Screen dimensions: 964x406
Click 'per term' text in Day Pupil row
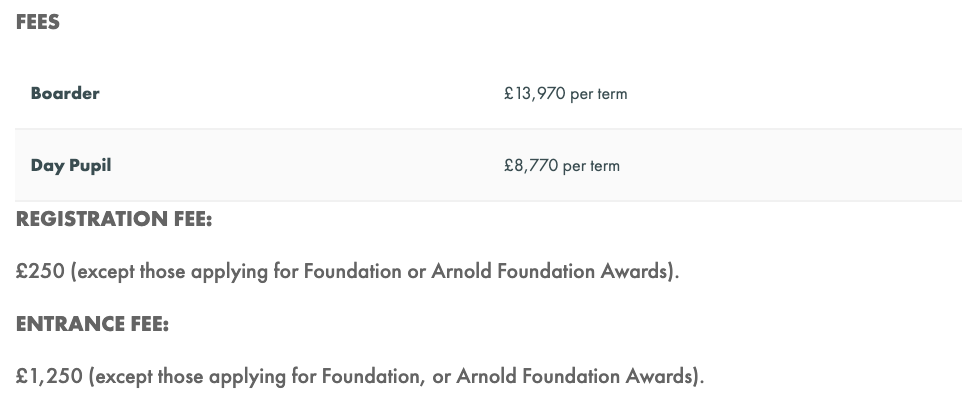pos(591,167)
